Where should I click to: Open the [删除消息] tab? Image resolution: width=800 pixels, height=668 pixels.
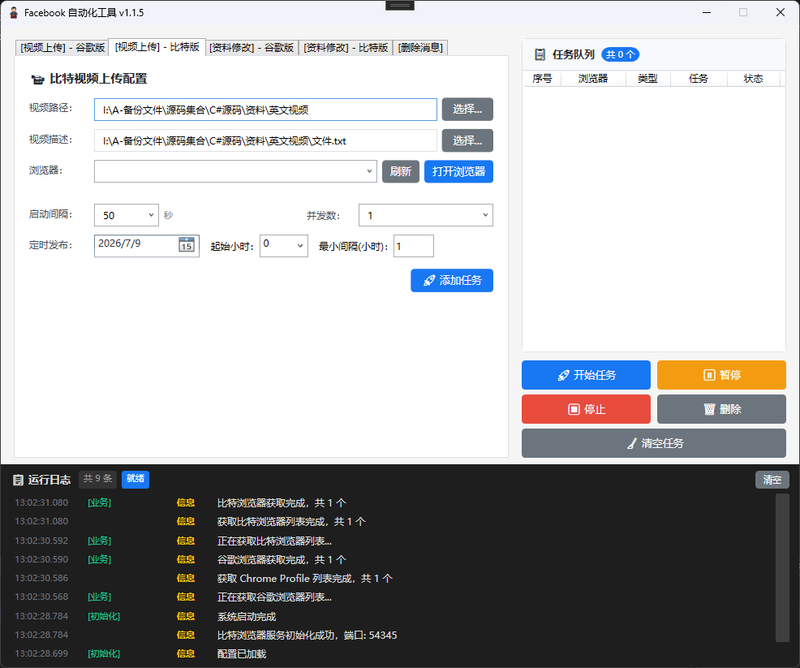tap(420, 47)
